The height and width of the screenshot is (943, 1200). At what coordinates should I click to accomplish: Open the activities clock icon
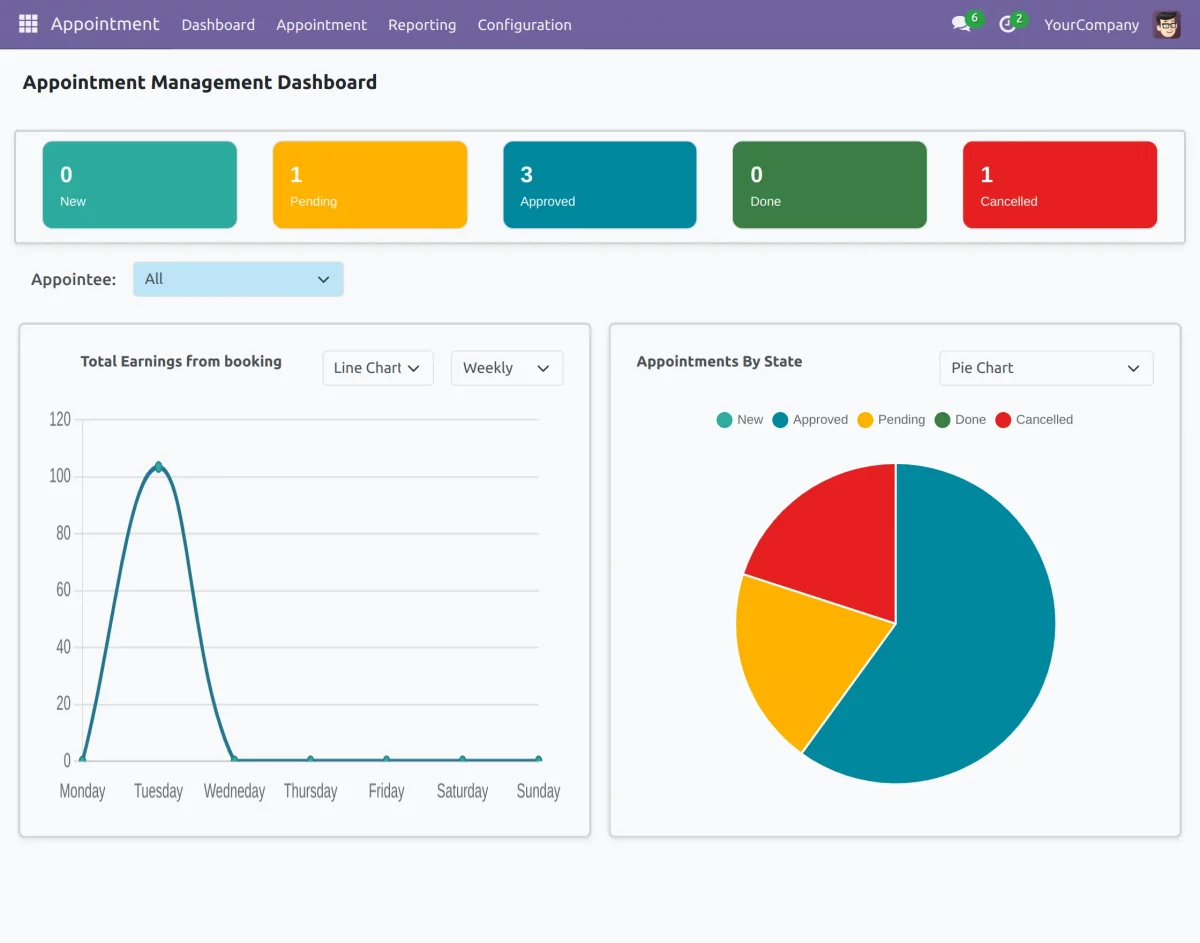(x=1008, y=25)
